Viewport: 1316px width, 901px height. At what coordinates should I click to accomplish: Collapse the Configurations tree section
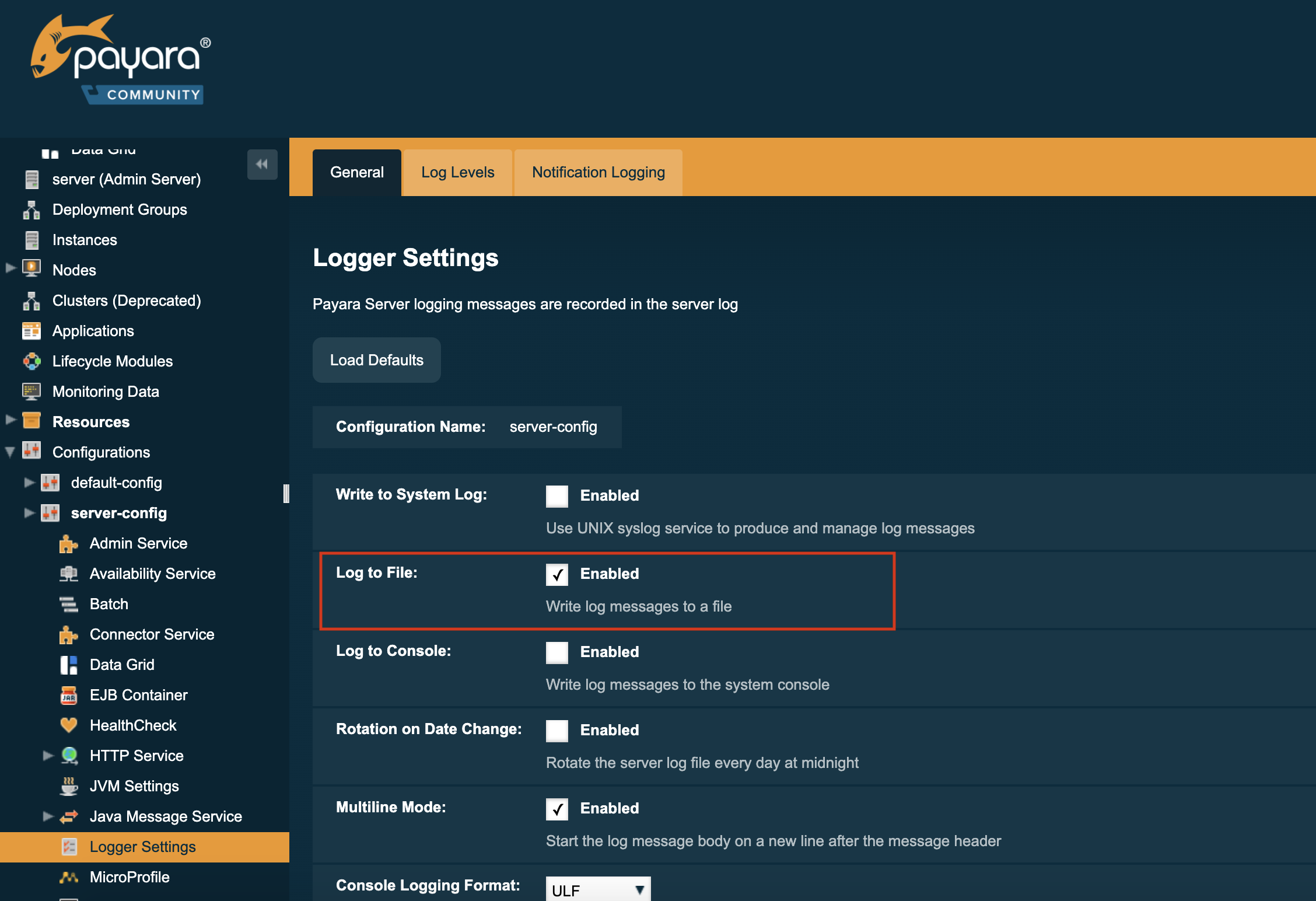[9, 452]
